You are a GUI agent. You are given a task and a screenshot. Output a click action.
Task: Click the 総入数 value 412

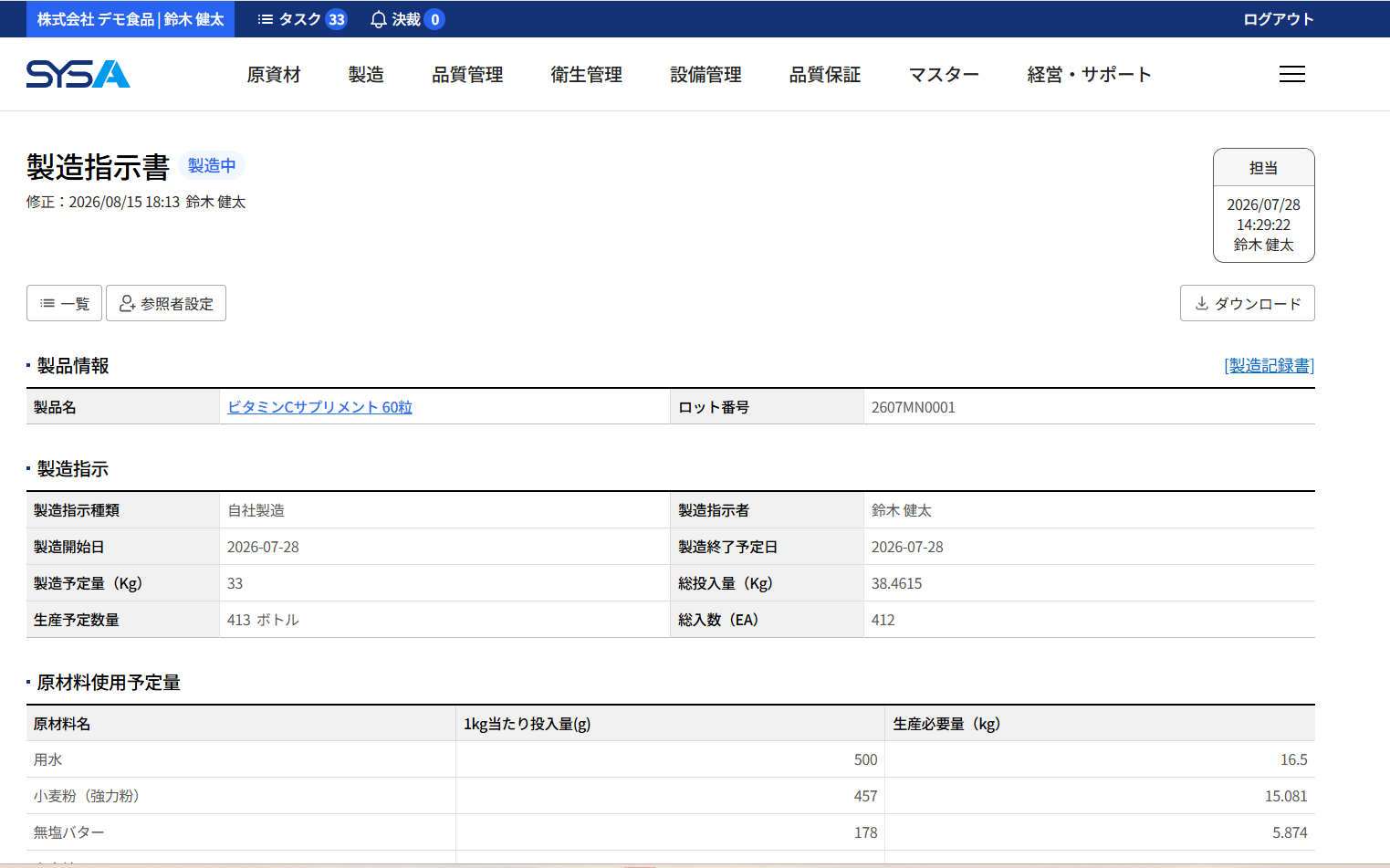click(x=883, y=620)
